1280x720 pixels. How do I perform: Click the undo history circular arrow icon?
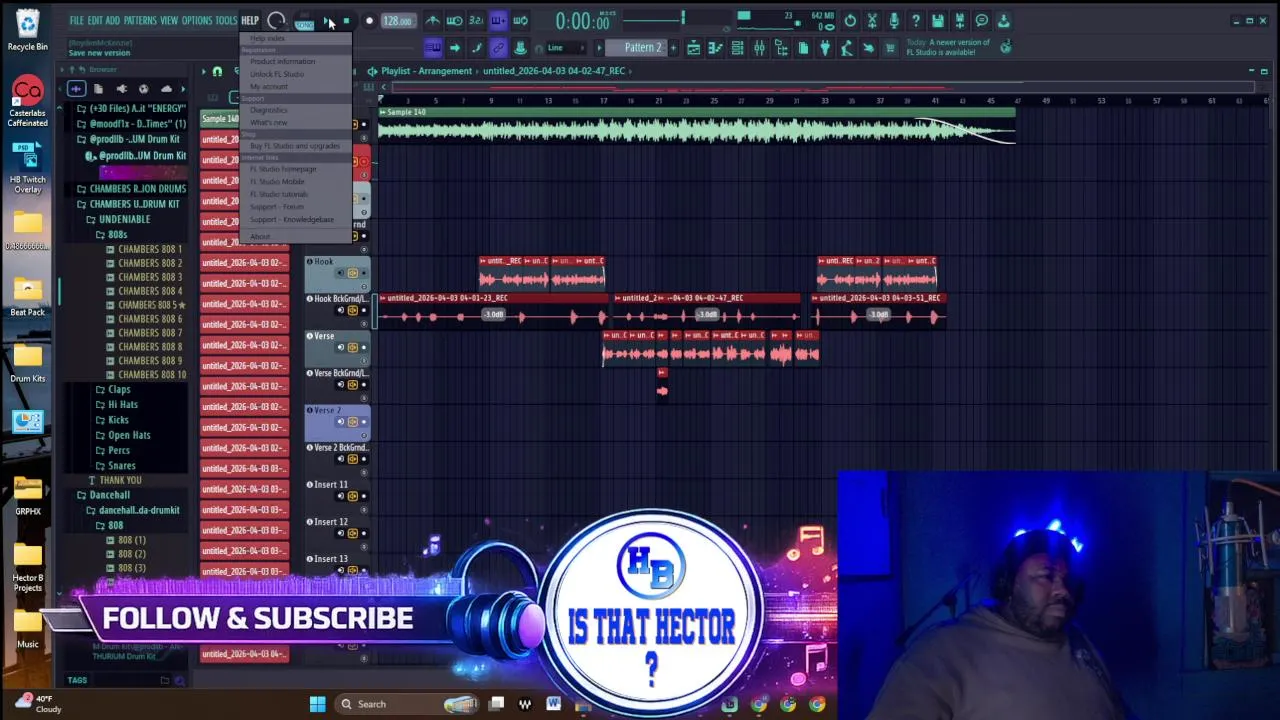coord(850,21)
